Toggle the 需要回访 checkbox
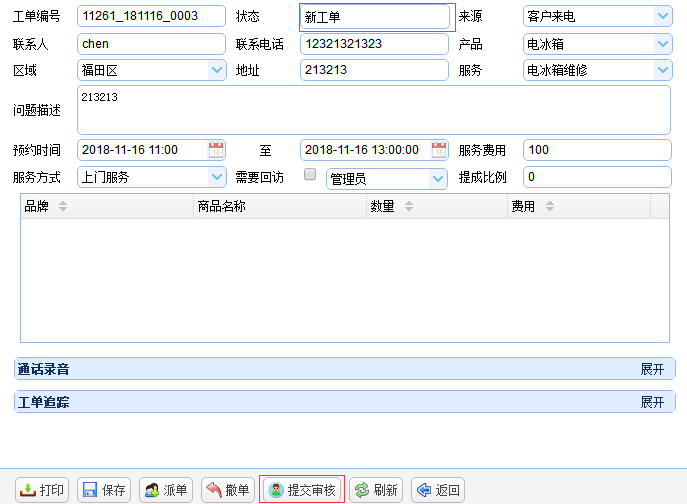Viewport: 687px width, 504px height. tap(310, 174)
